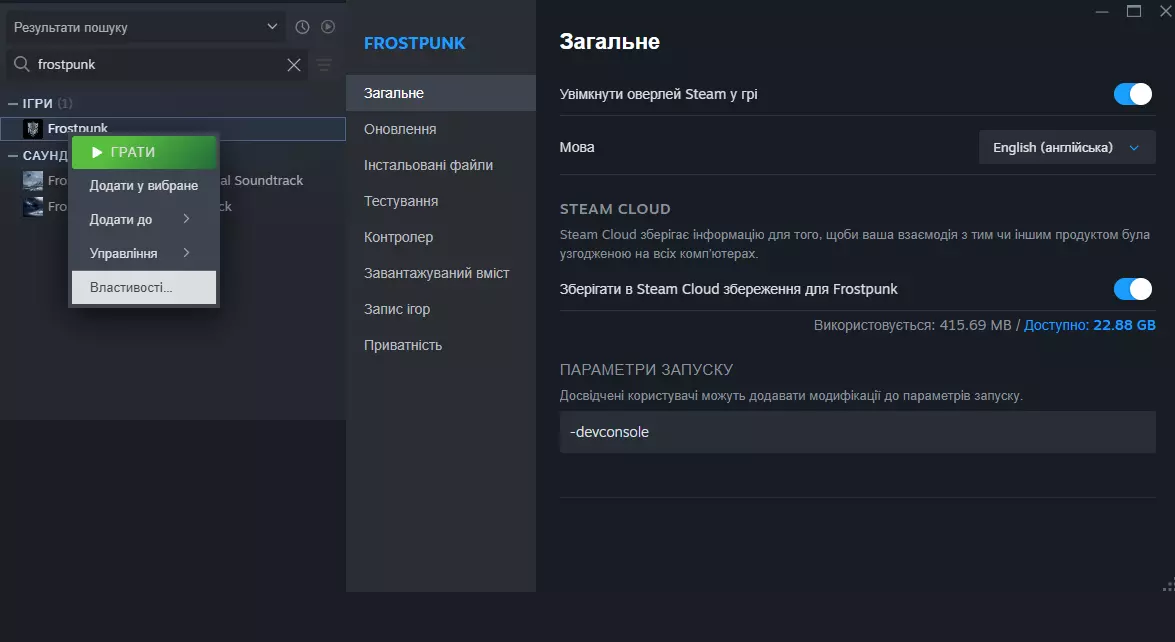Select the Frostpunk row in games list

[x=173, y=129]
